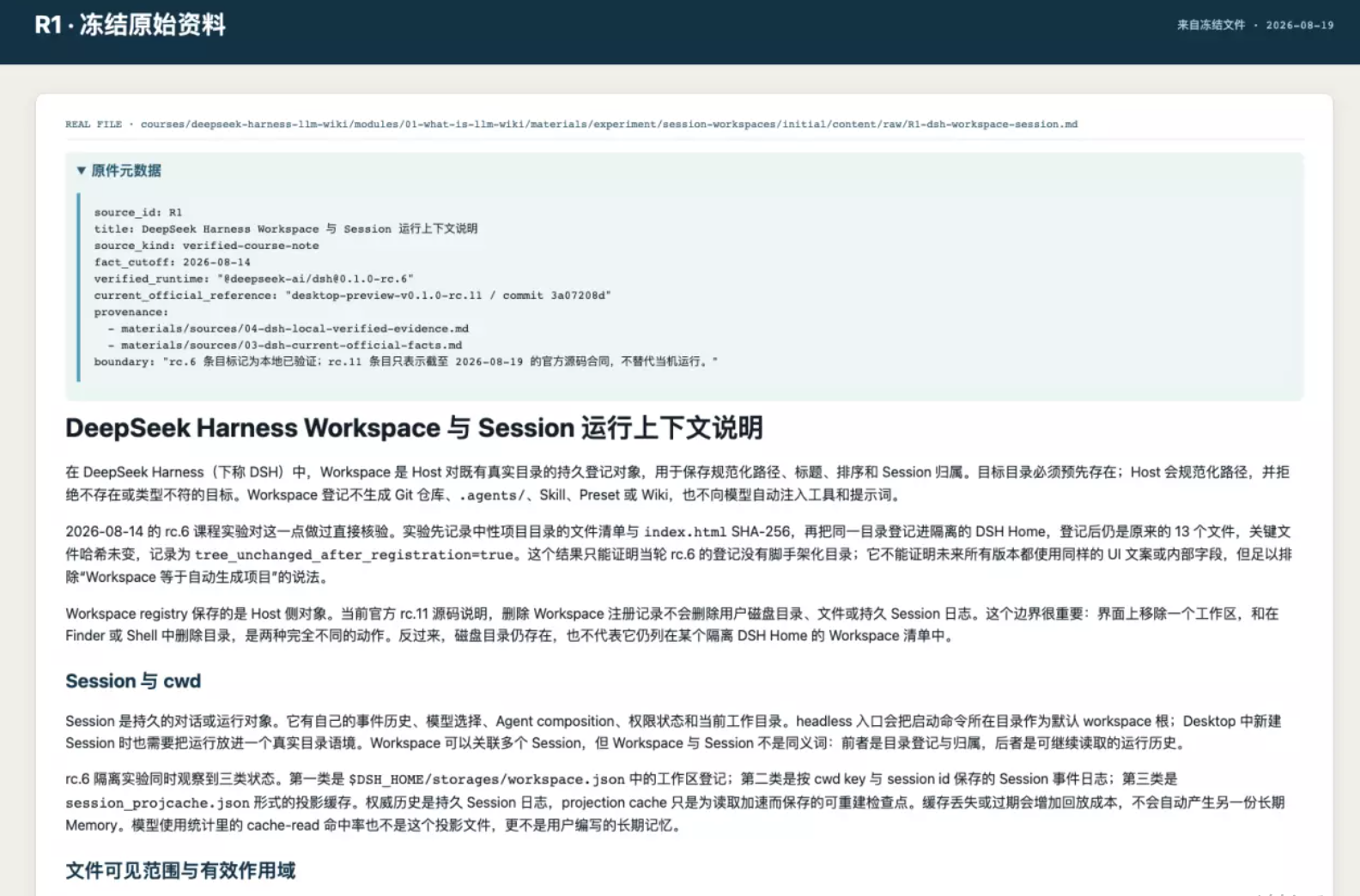The image size is (1360, 896).
Task: Select the R1-dsh-workspace-session.md file path
Action: click(609, 124)
